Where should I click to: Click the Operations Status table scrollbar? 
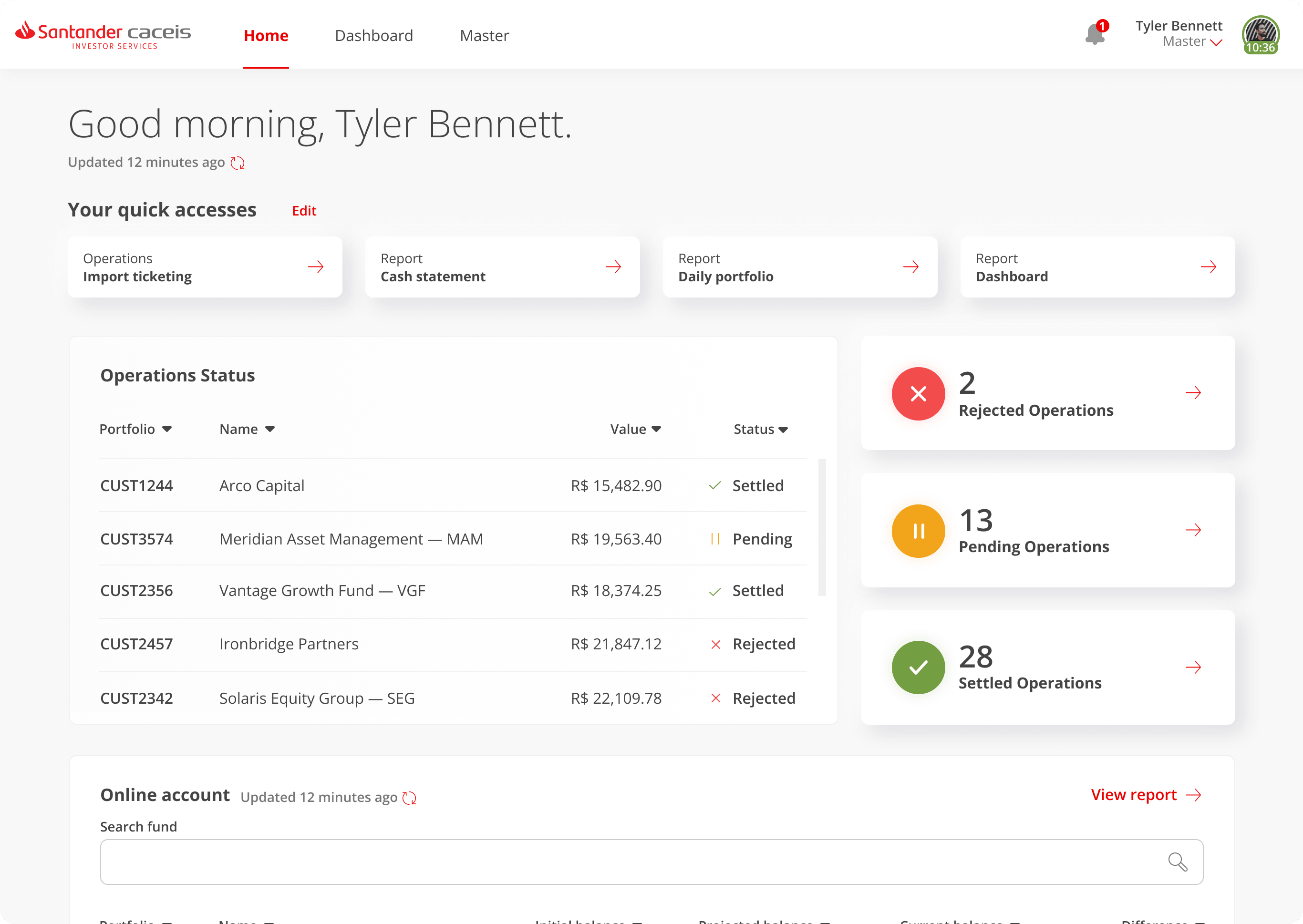click(822, 527)
